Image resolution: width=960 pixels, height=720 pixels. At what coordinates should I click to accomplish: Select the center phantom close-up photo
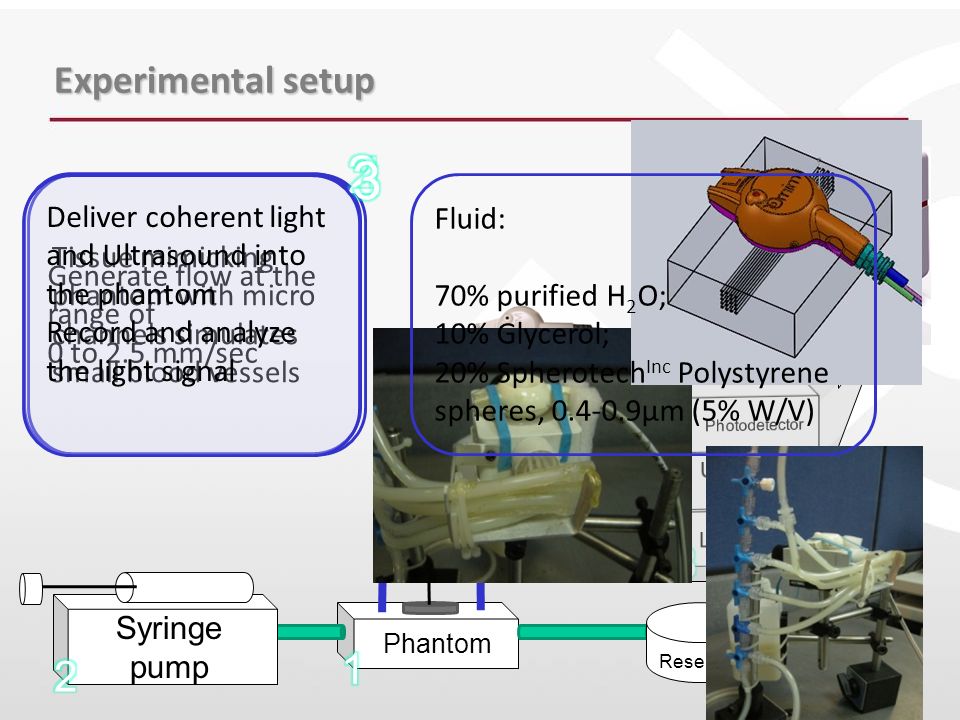(532, 455)
